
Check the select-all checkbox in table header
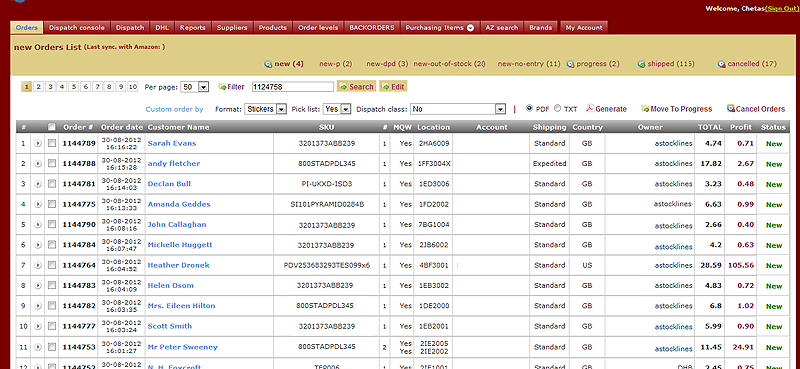click(x=52, y=127)
